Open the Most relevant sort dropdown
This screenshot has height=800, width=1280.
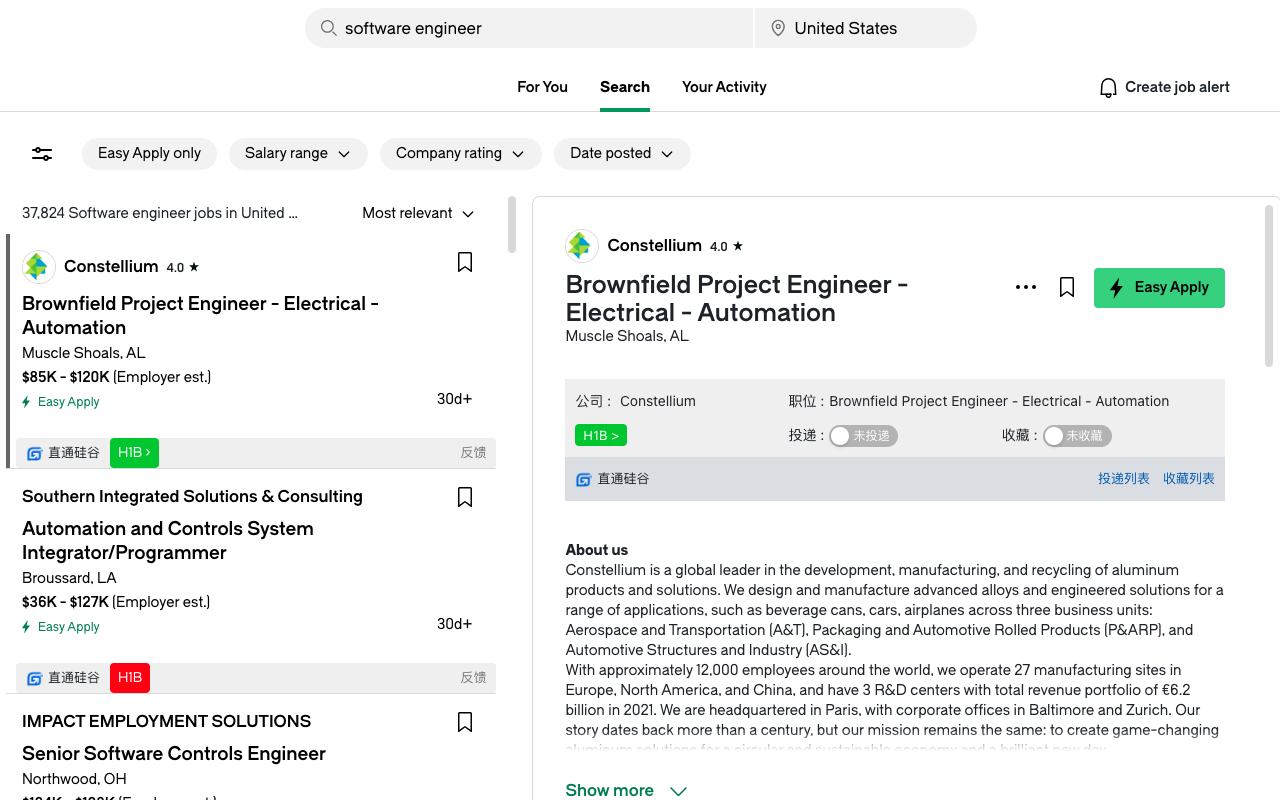coord(418,213)
